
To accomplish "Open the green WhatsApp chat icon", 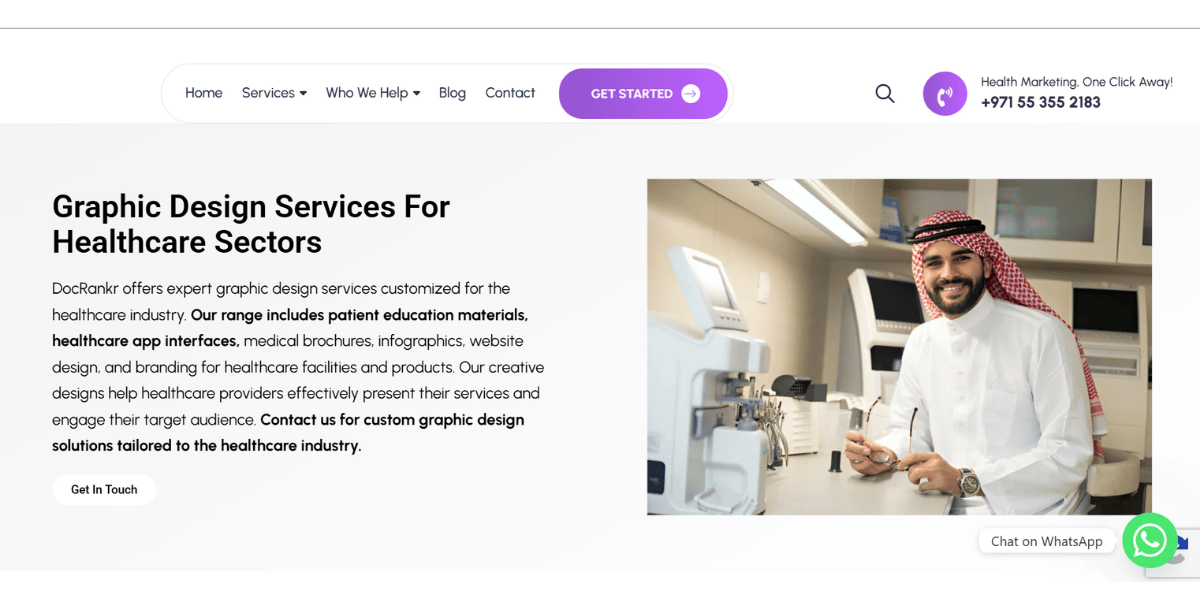I will point(1150,540).
